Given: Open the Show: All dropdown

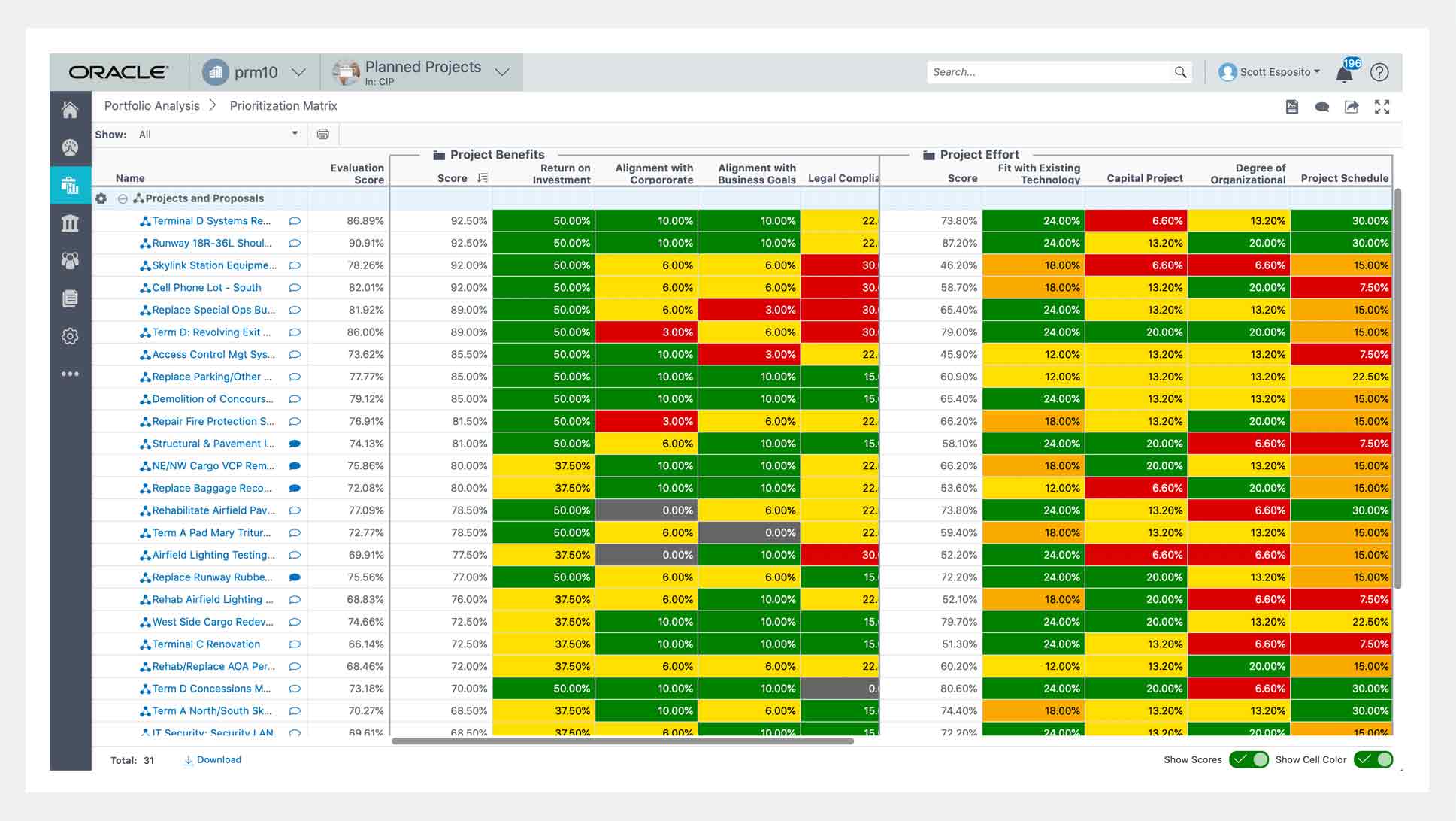Looking at the screenshot, I should tap(218, 134).
